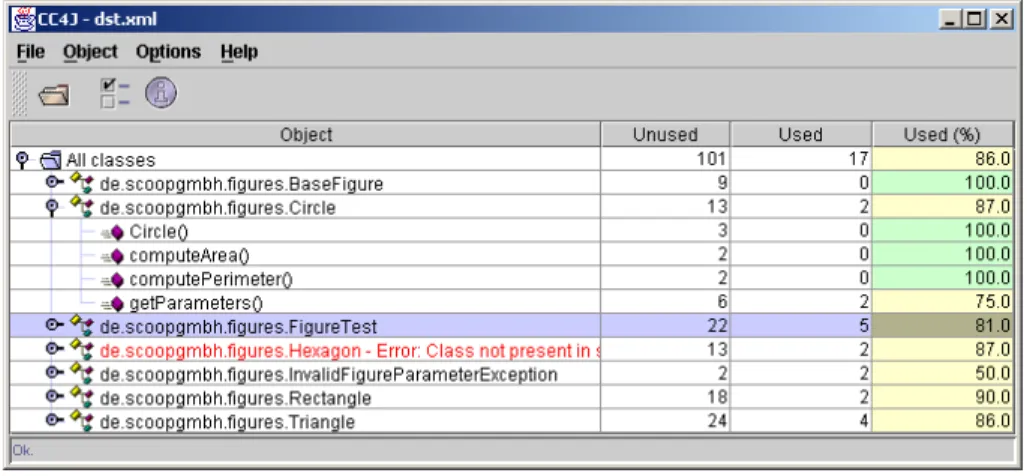
Task: Expand the Rectangle class node
Action: click(x=55, y=396)
